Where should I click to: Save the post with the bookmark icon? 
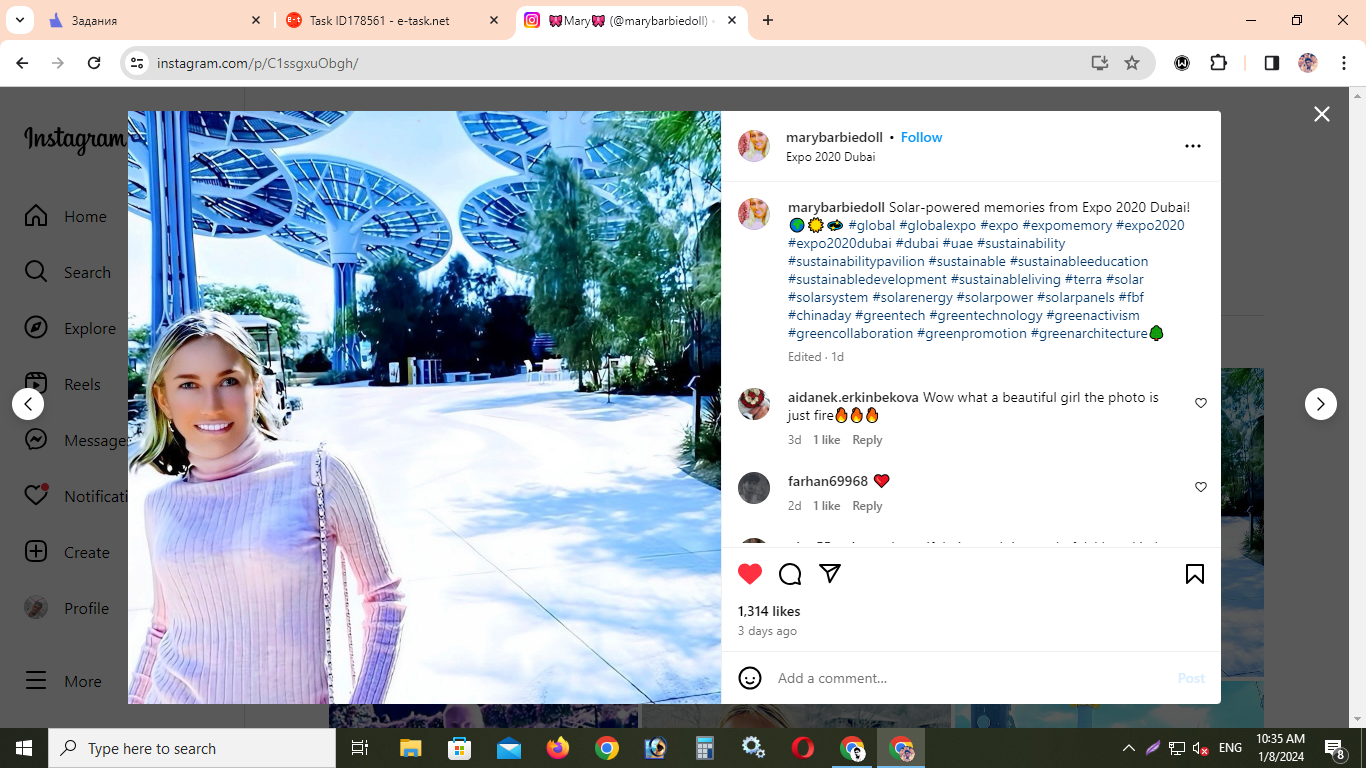1195,574
